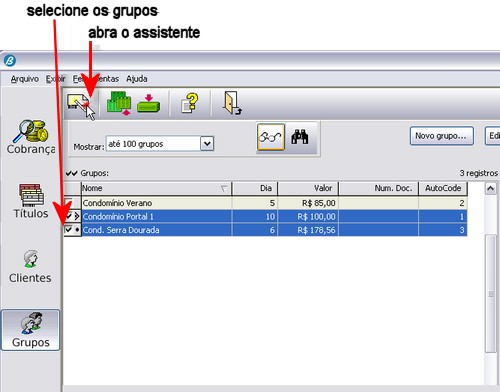The image size is (500, 392).
Task: Expand the Mostrar groups dropdown arrow
Action: pyautogui.click(x=207, y=144)
